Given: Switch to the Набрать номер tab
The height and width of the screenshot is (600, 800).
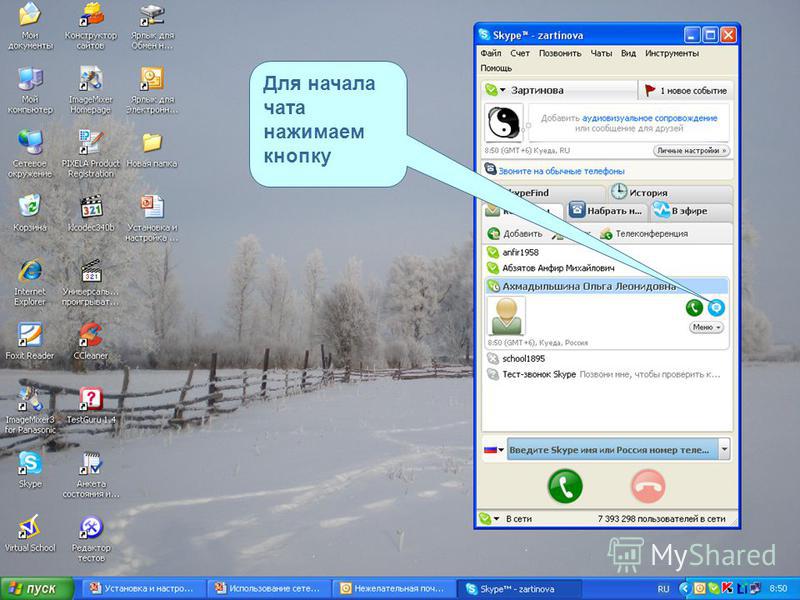Looking at the screenshot, I should [606, 211].
